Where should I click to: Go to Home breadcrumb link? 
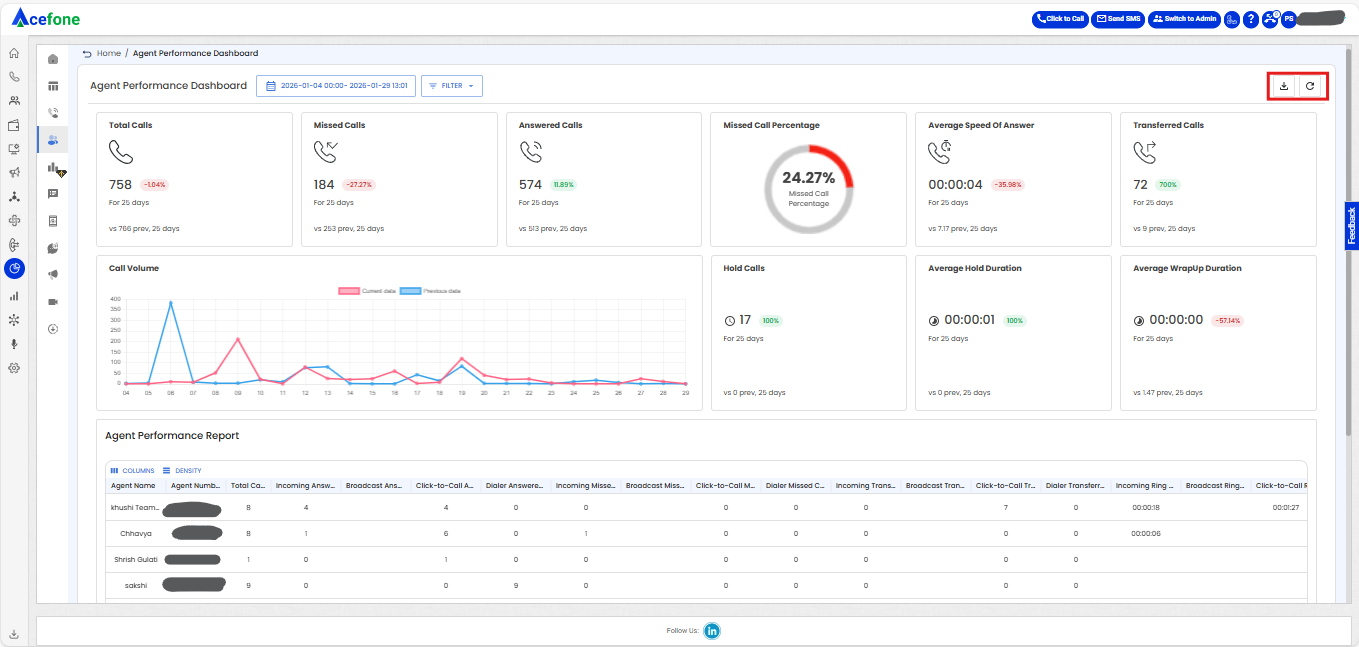[x=109, y=53]
